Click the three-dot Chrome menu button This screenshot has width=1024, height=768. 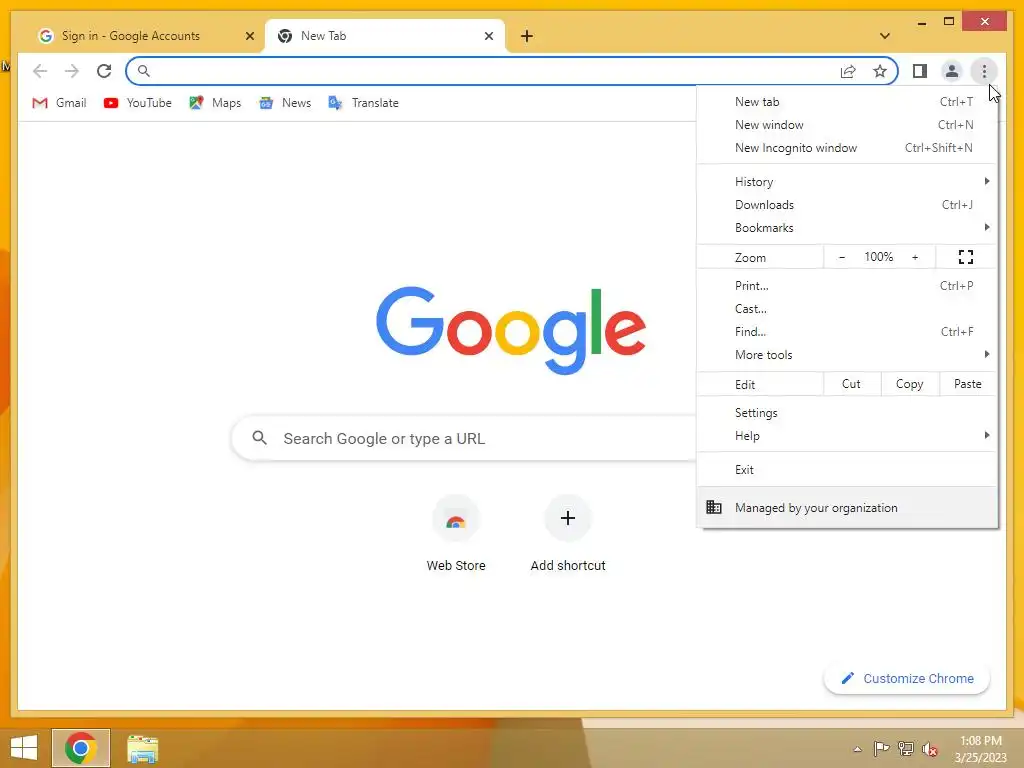click(x=984, y=71)
